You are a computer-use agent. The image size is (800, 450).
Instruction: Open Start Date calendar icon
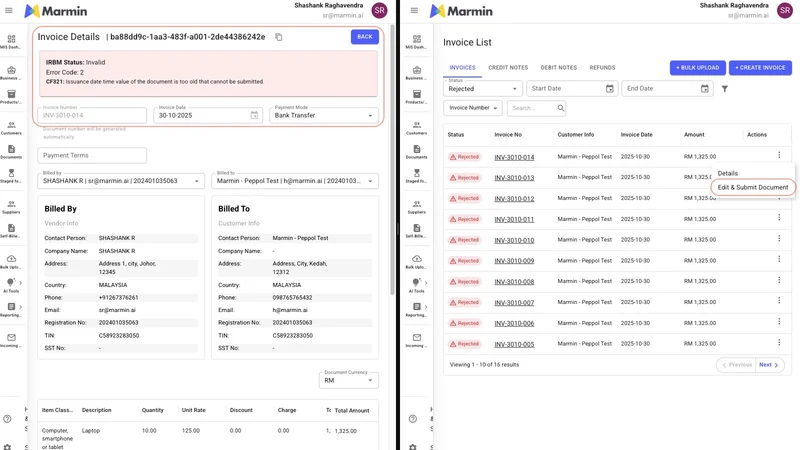coord(609,89)
